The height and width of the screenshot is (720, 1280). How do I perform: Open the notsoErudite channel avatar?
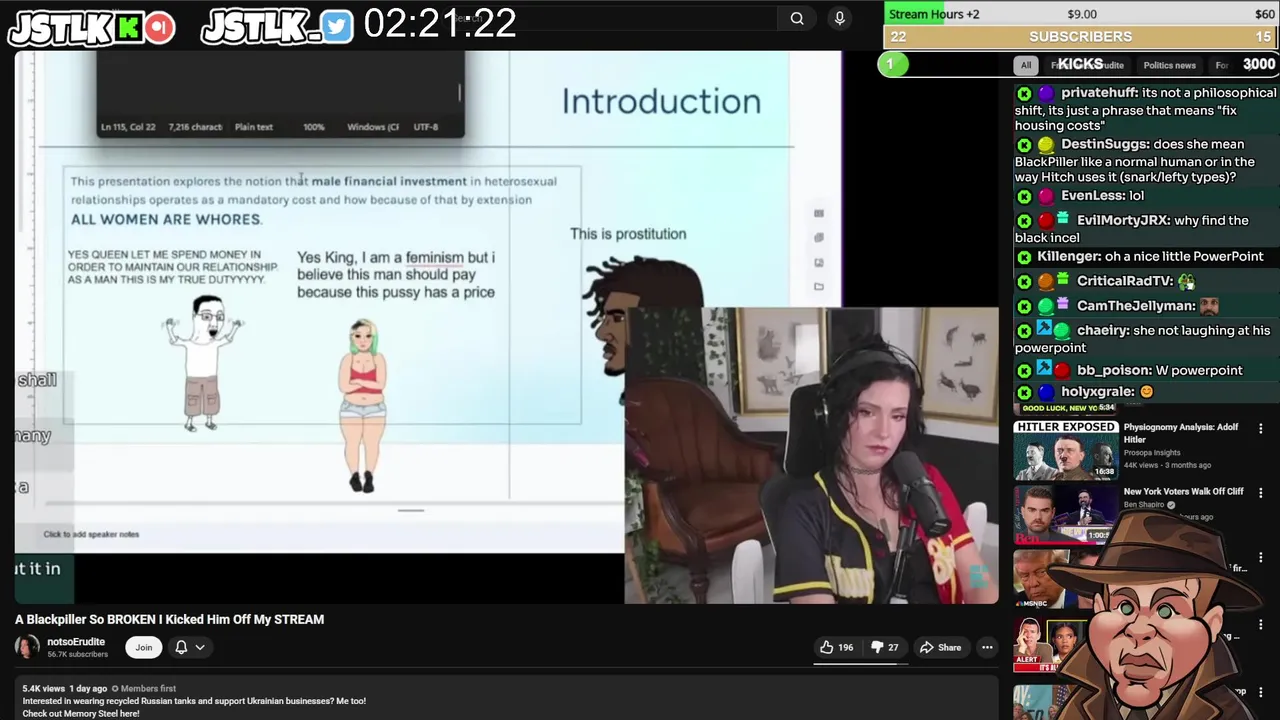click(27, 647)
